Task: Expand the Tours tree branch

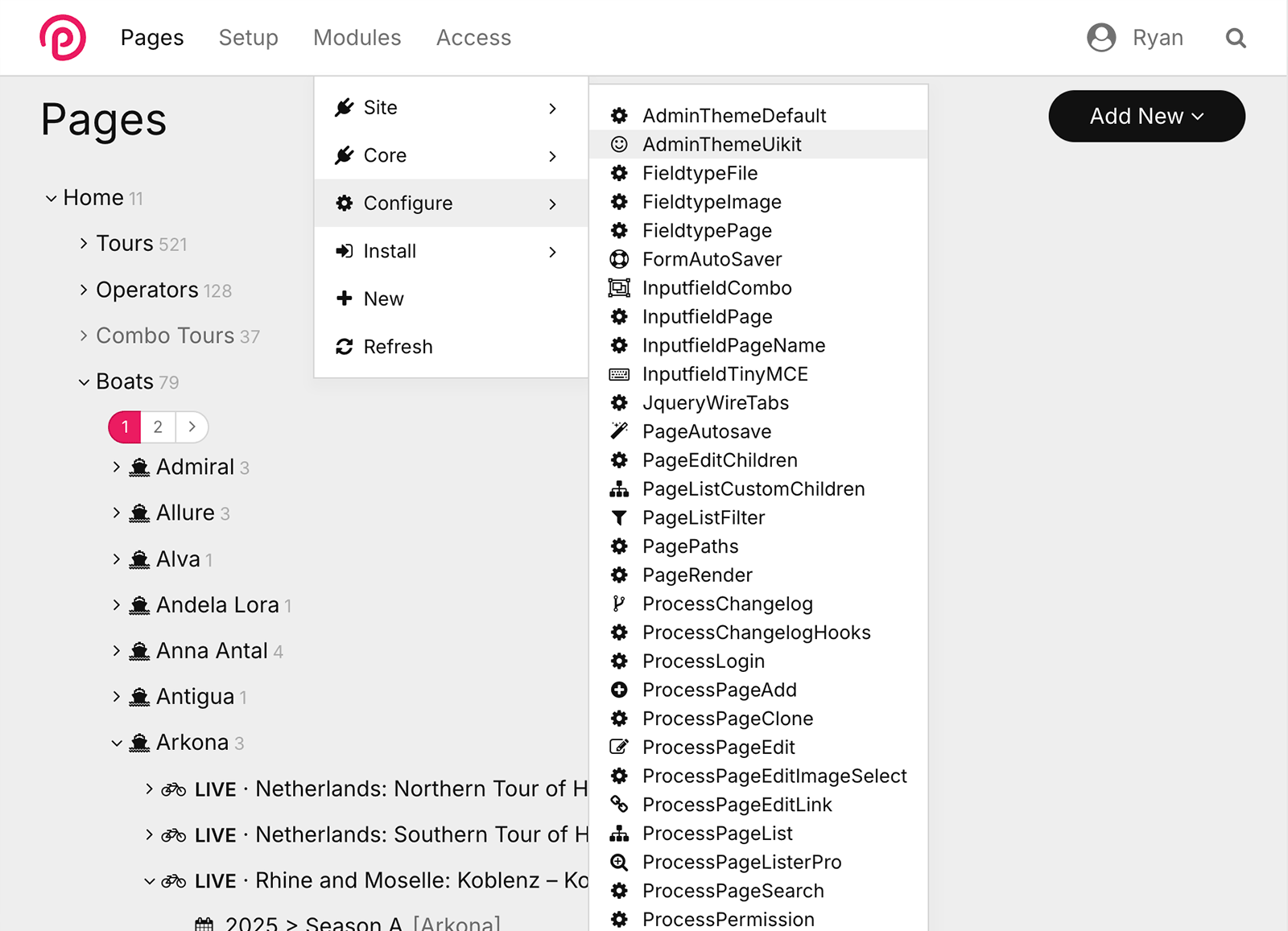Action: tap(84, 243)
